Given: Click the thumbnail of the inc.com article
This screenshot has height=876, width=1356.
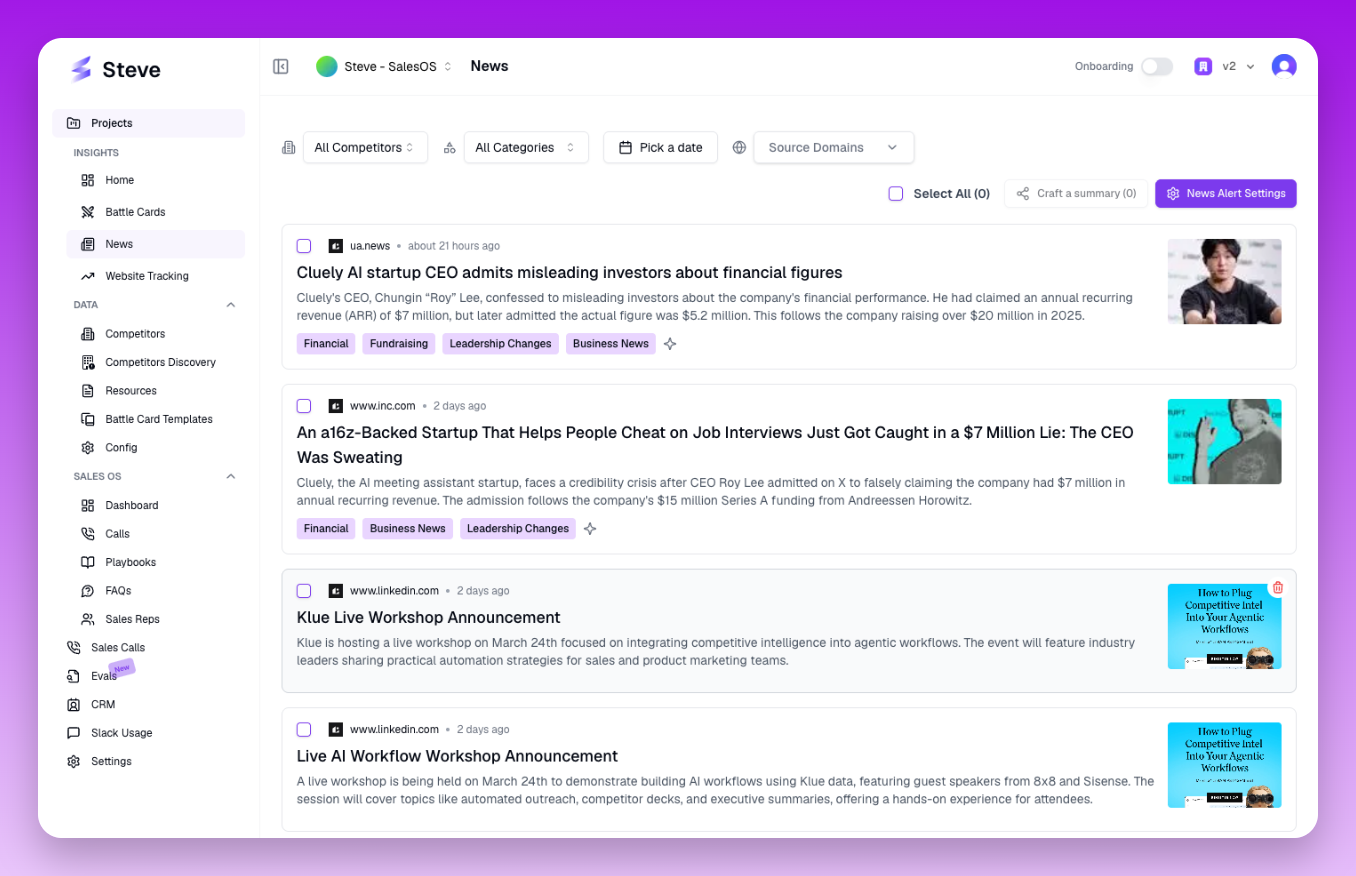Looking at the screenshot, I should (1224, 442).
